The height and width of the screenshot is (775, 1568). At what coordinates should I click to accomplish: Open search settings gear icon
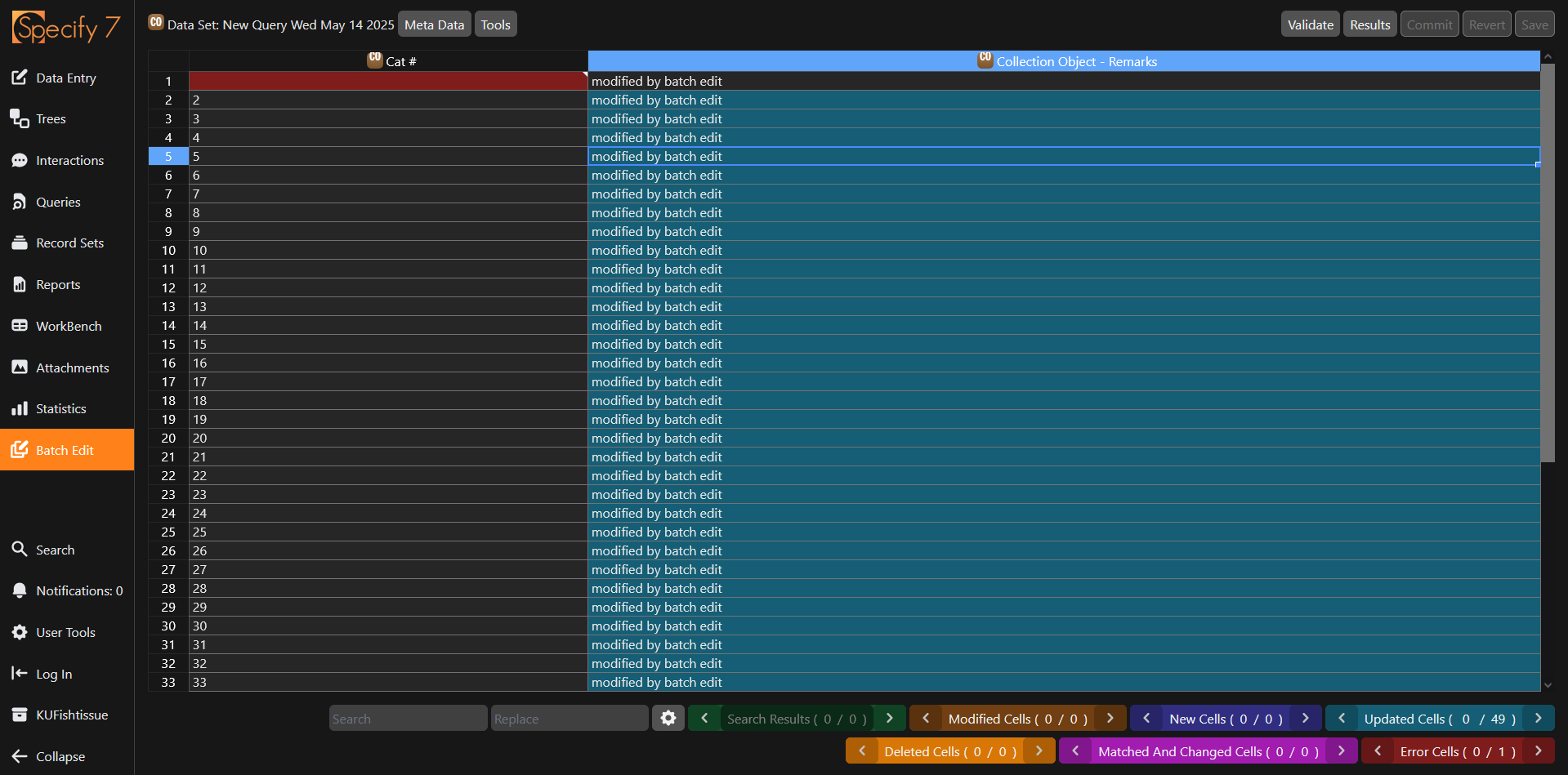click(x=668, y=718)
